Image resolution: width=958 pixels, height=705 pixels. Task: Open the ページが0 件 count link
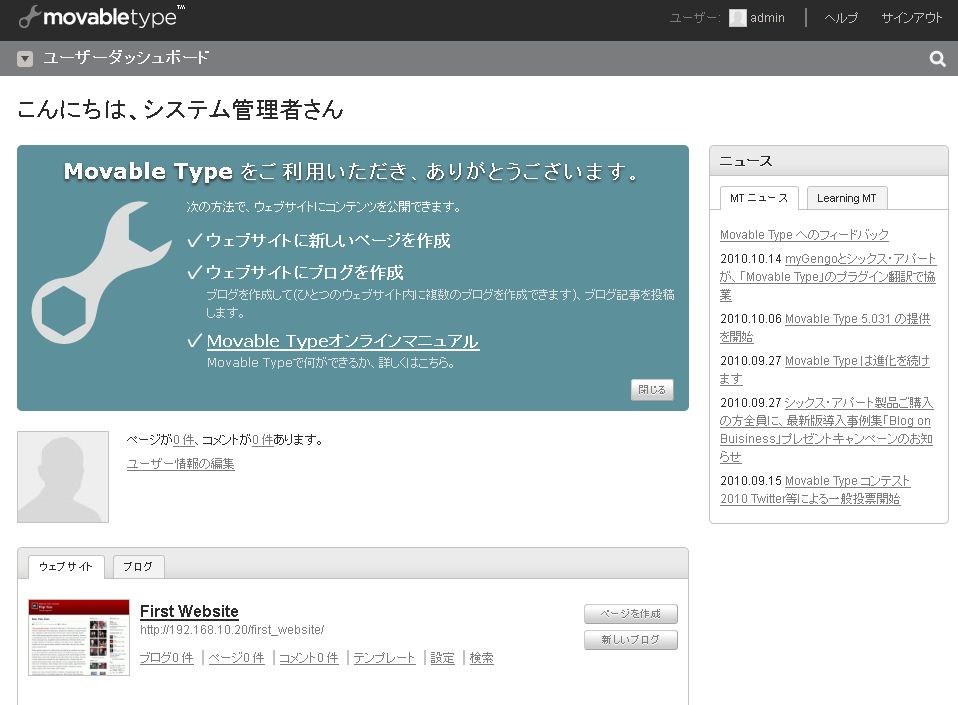click(184, 439)
